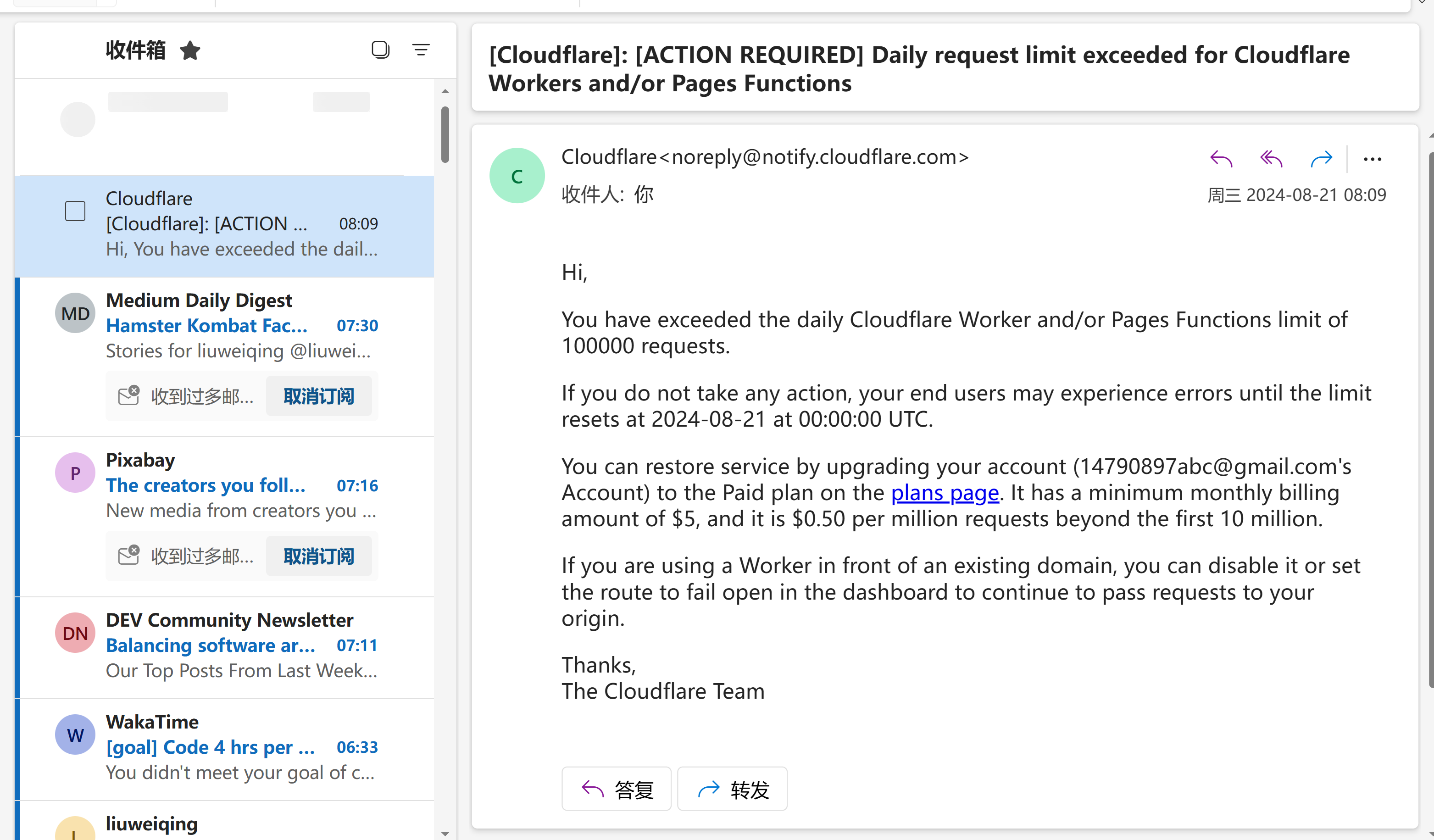Viewport: 1434px width, 840px height.
Task: Click the too-many-emails icon under Pixabay
Action: coord(128,555)
